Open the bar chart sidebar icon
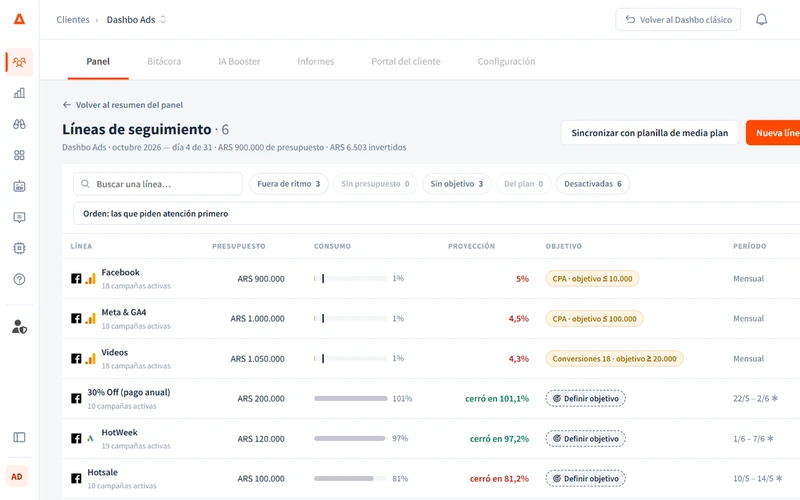The width and height of the screenshot is (800, 500). tap(19, 93)
